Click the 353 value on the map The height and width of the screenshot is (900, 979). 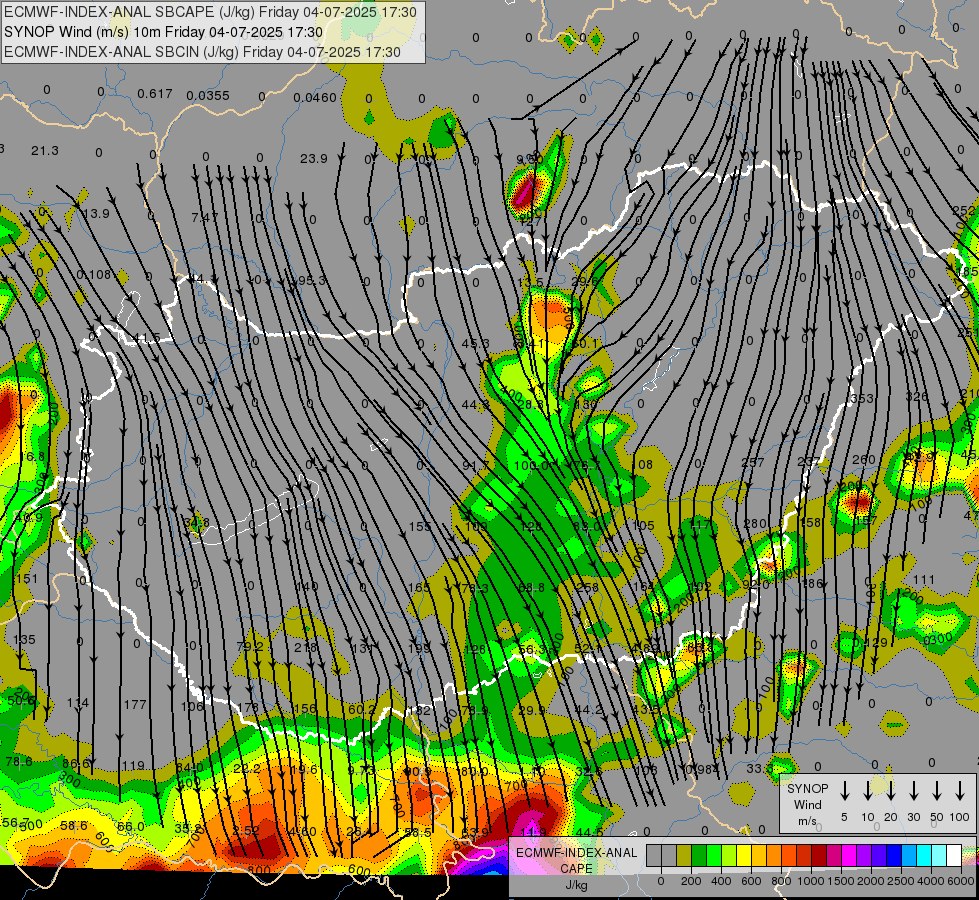point(862,398)
